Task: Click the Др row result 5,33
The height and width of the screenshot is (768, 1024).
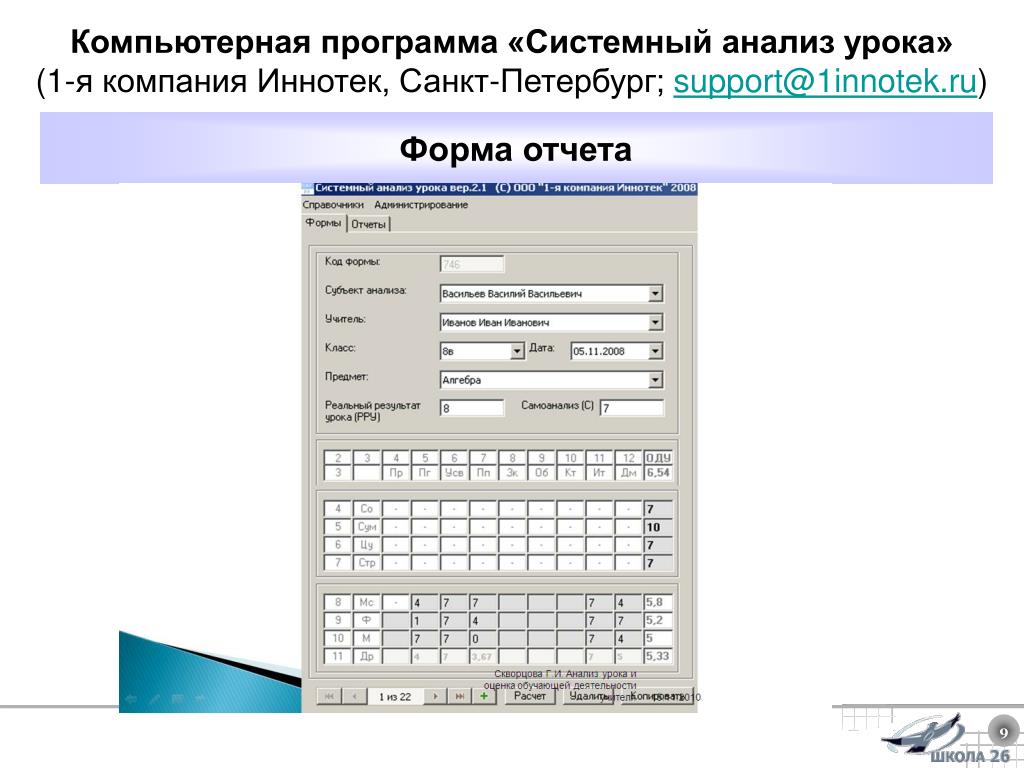Action: [x=658, y=656]
